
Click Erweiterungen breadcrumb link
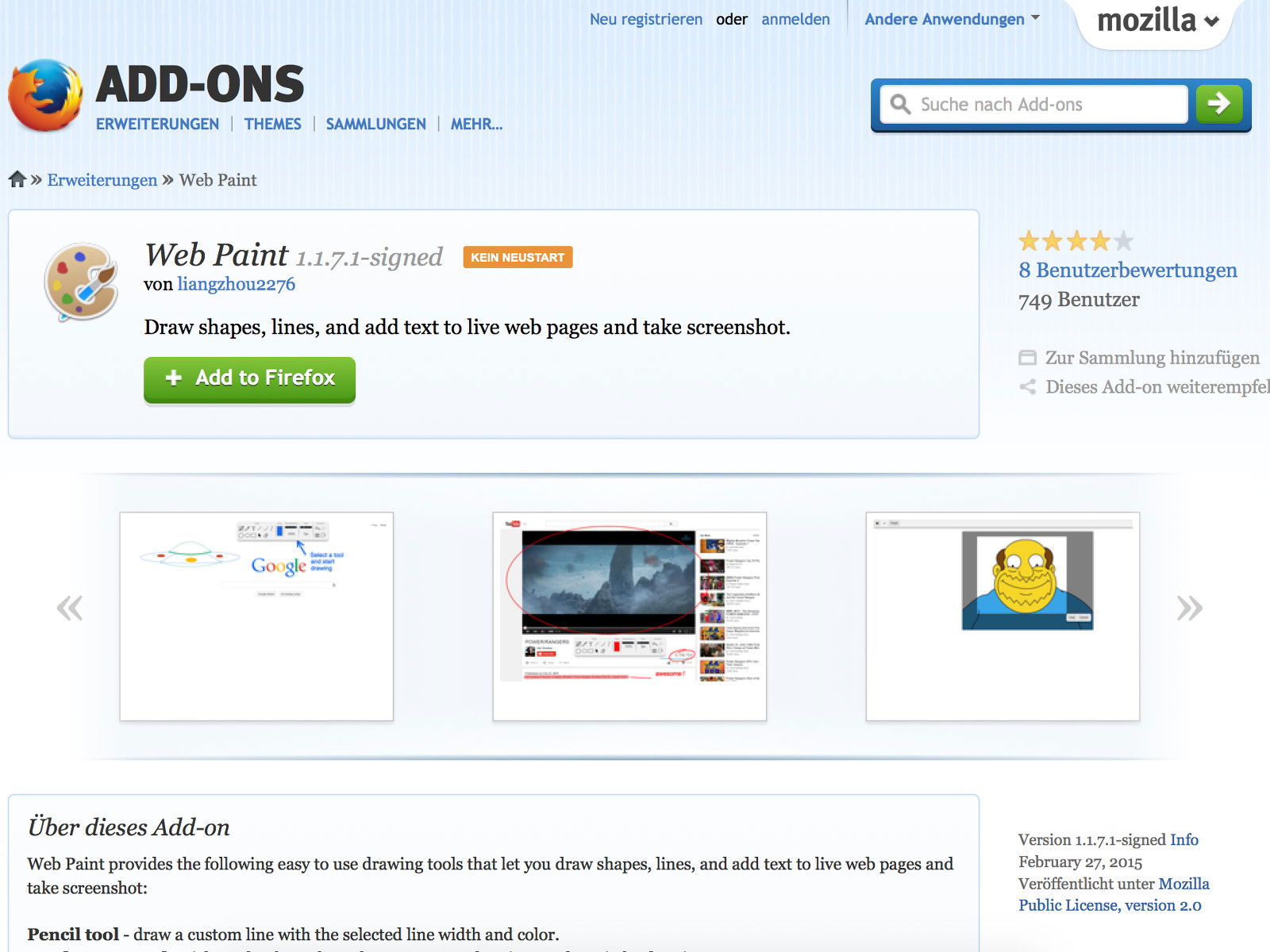click(x=102, y=180)
